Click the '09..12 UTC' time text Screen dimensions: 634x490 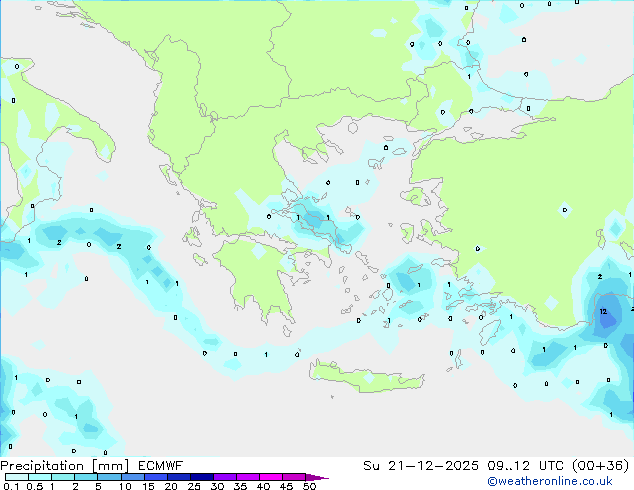tap(525, 466)
